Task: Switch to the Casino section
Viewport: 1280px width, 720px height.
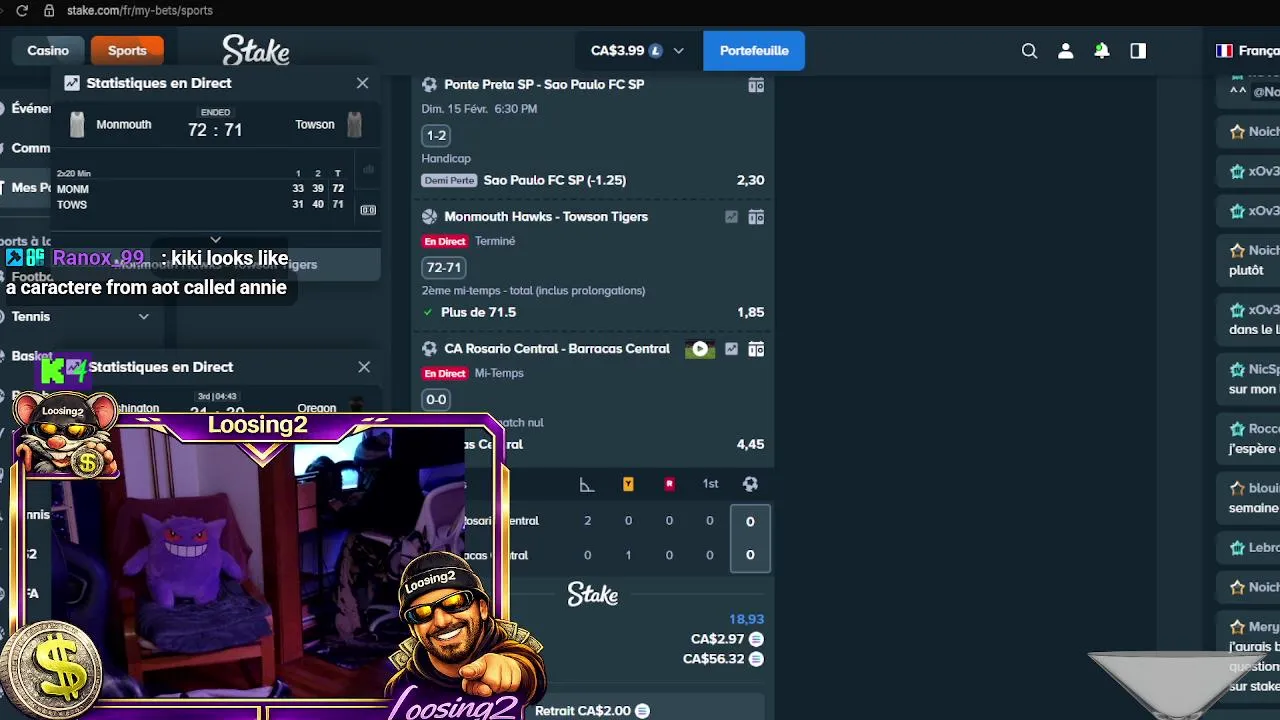Action: [x=48, y=50]
